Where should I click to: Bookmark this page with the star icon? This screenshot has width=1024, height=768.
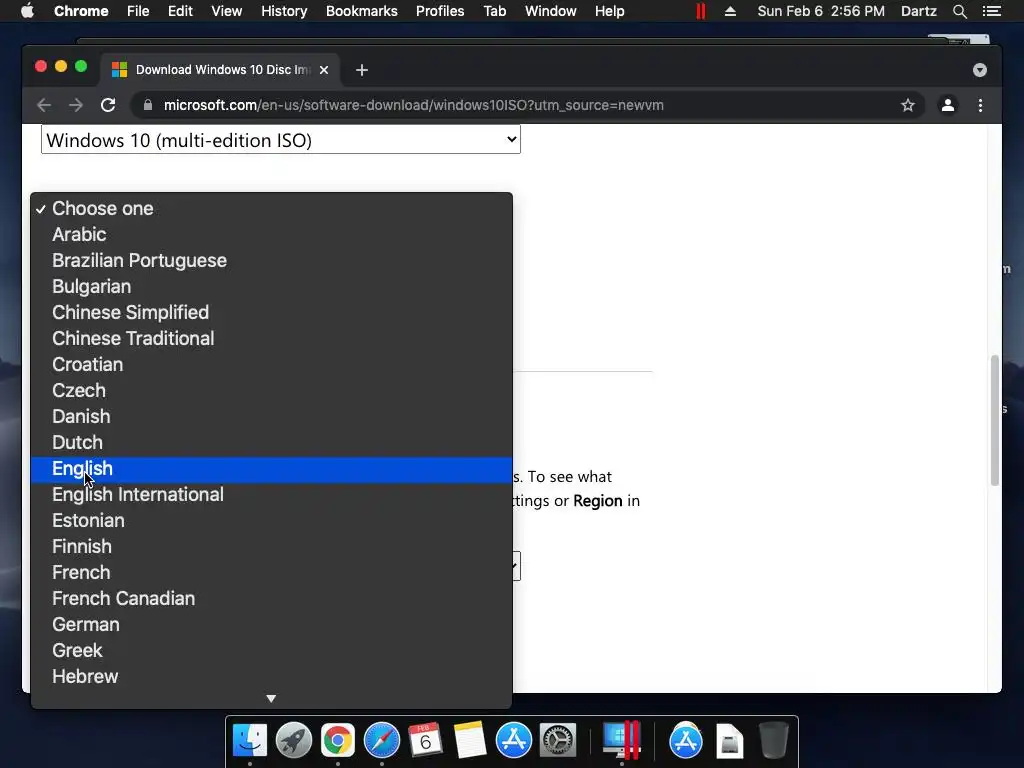pyautogui.click(x=908, y=105)
